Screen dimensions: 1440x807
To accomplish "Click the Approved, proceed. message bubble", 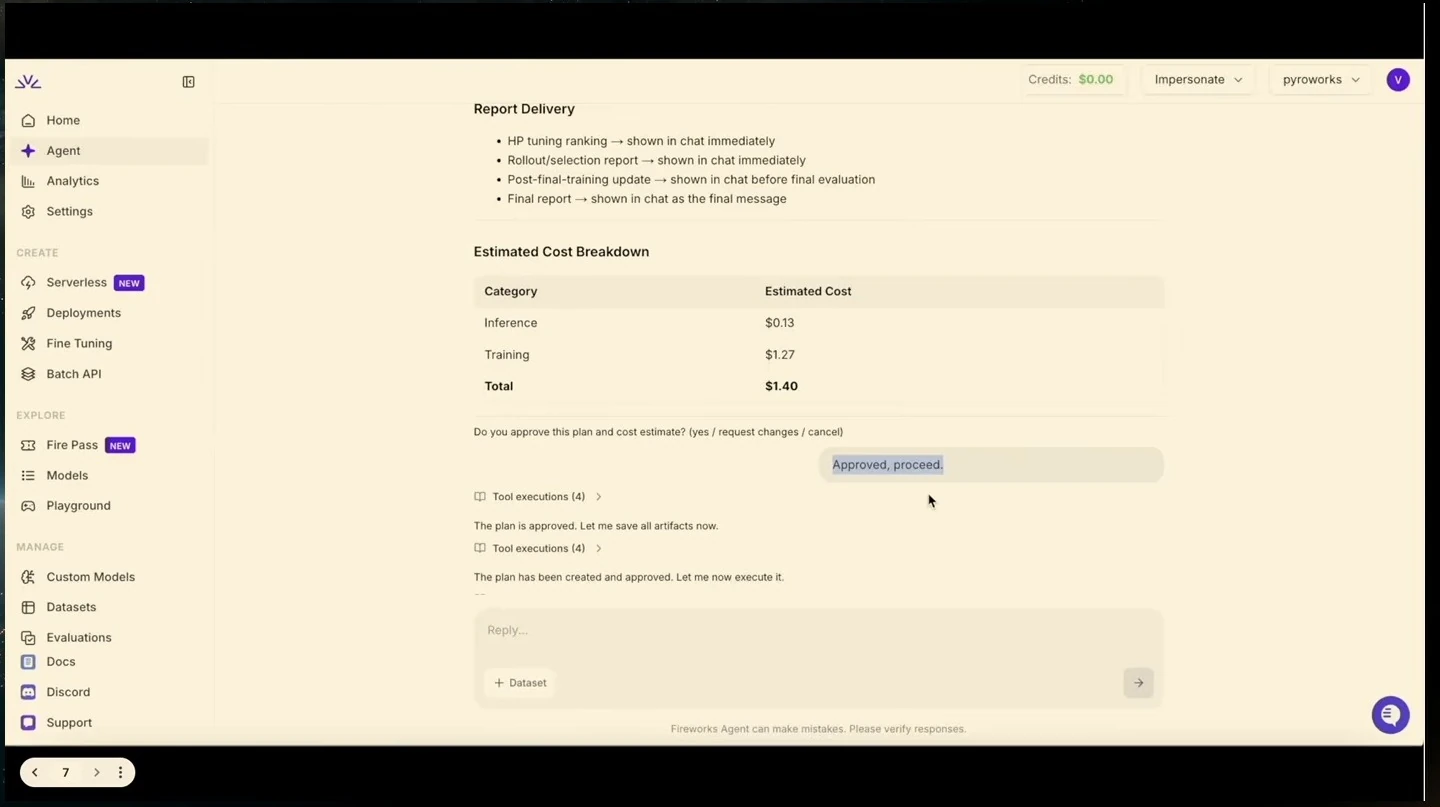I will [x=991, y=465].
